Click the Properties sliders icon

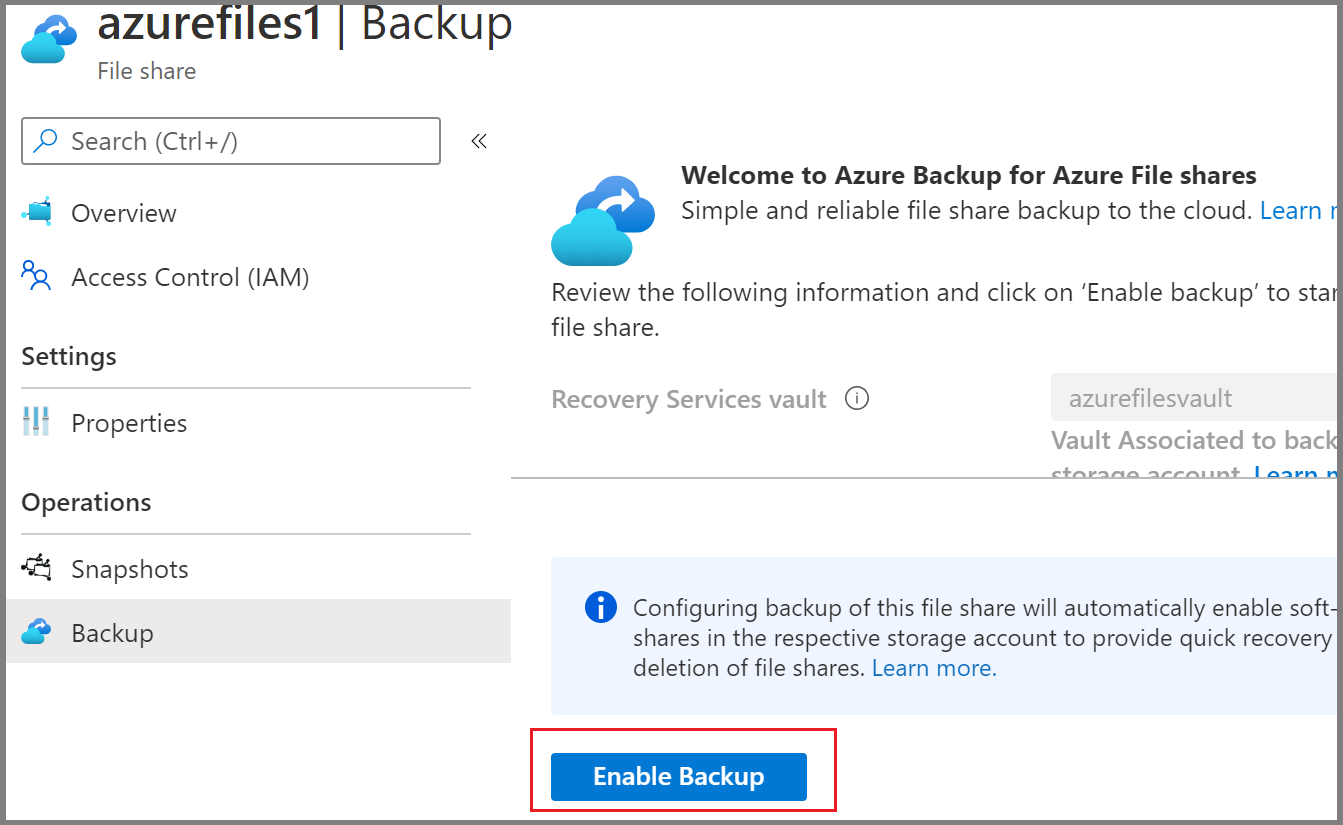[37, 422]
